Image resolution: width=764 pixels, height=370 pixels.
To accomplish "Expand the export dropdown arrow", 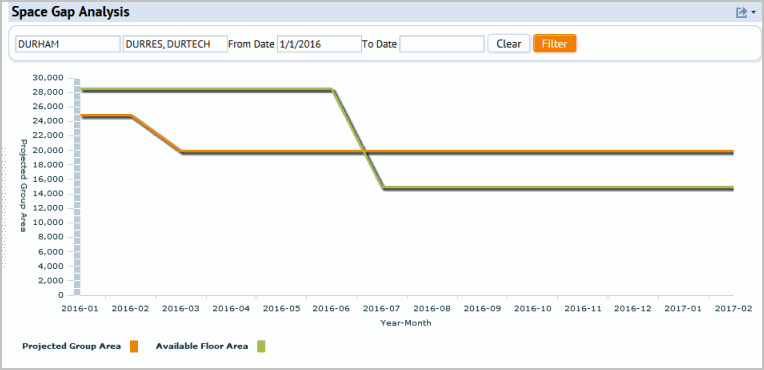I will pyautogui.click(x=753, y=13).
